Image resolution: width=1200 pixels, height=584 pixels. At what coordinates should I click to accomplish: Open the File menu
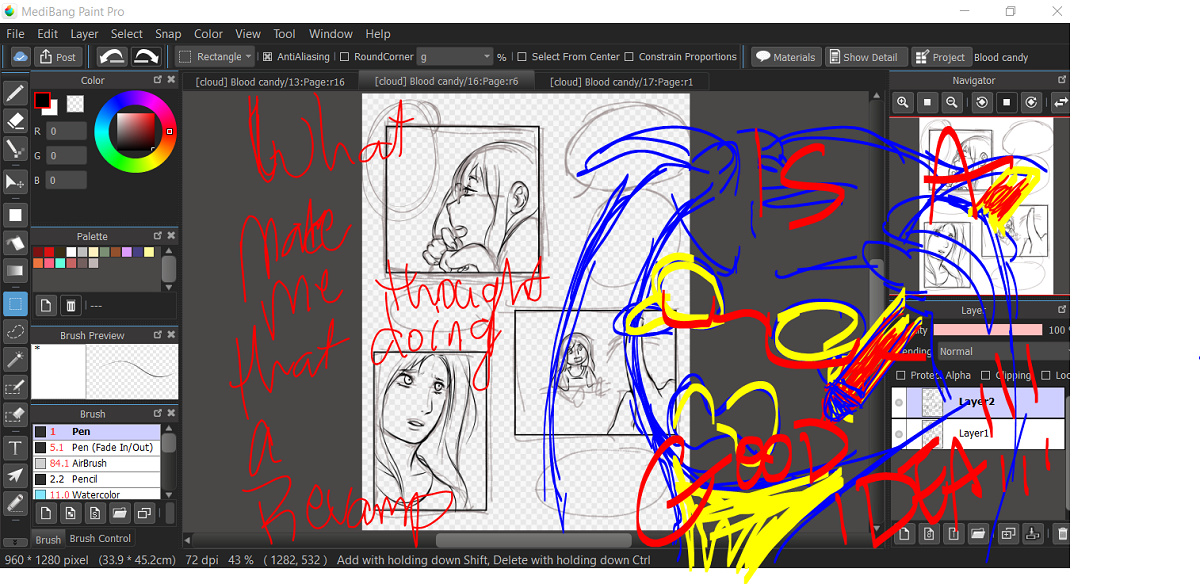point(15,34)
